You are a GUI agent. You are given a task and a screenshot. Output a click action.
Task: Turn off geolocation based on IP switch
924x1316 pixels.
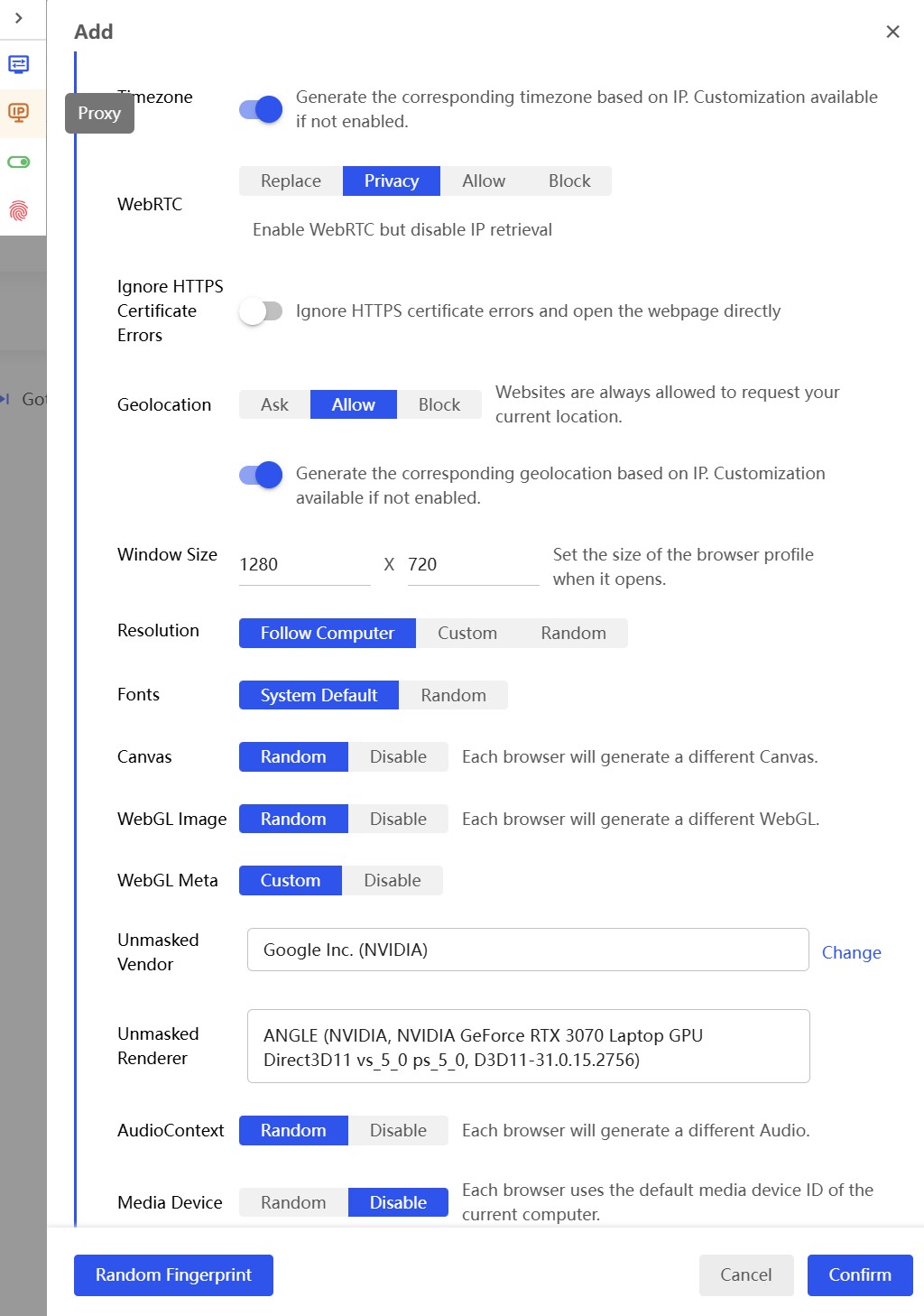tap(261, 475)
